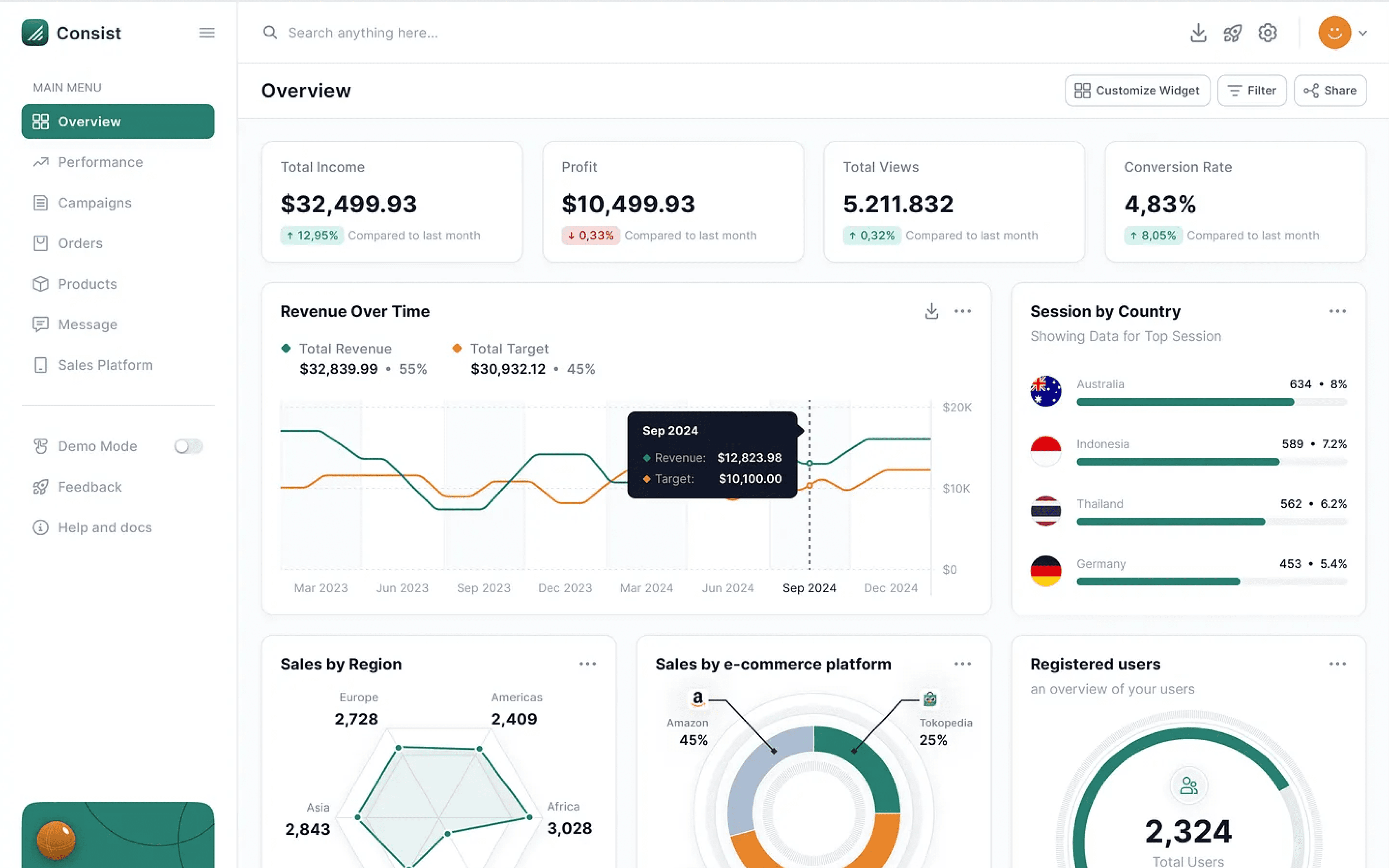This screenshot has height=868, width=1389.
Task: Click the users icon in Registered users
Action: point(1188,785)
